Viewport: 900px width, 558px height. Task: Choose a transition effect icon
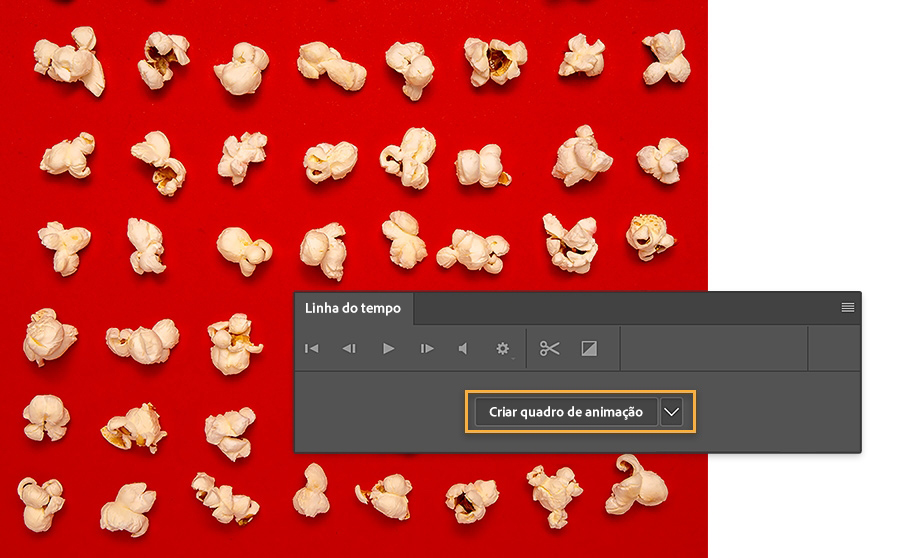589,348
